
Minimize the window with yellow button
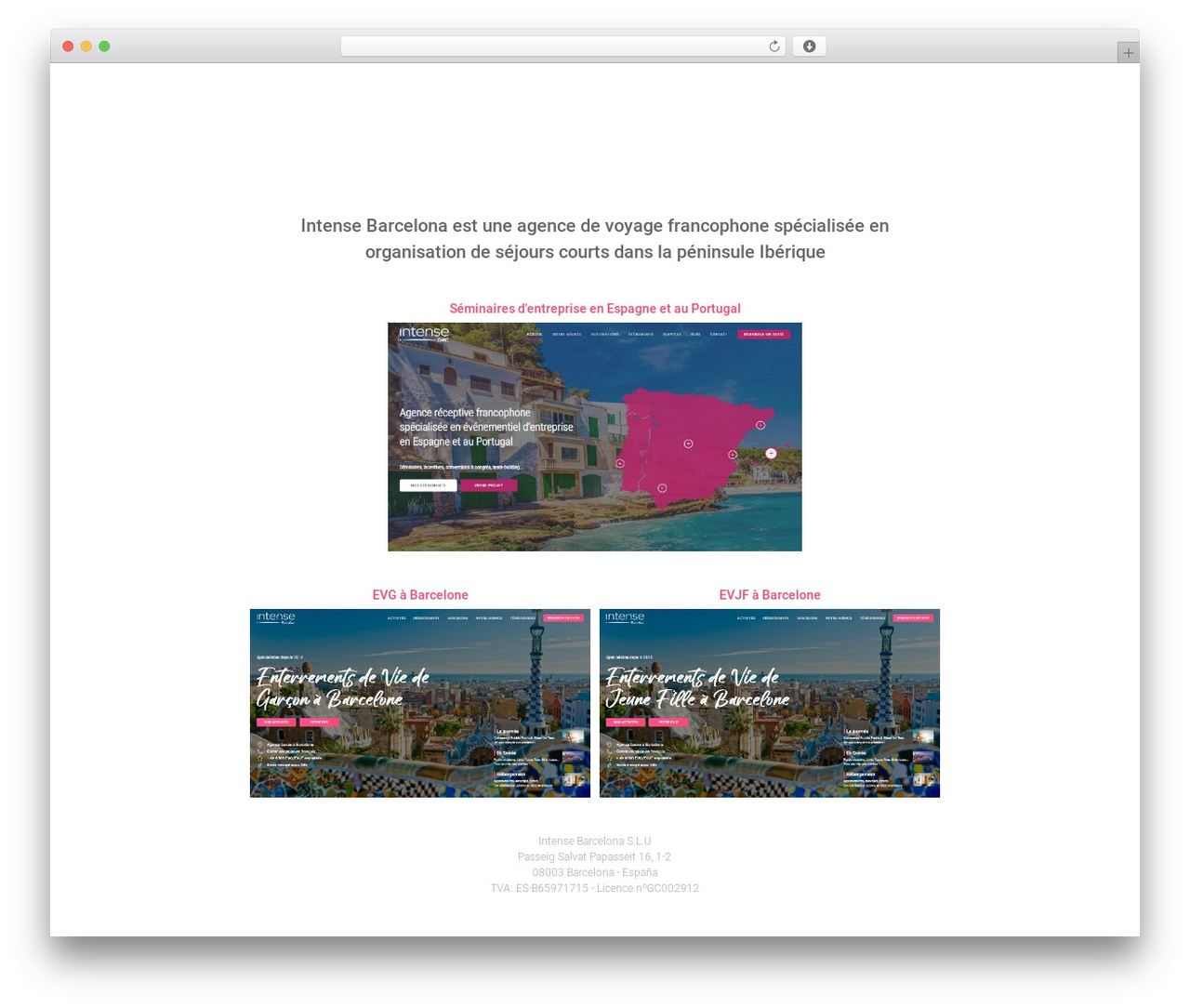coord(86,46)
